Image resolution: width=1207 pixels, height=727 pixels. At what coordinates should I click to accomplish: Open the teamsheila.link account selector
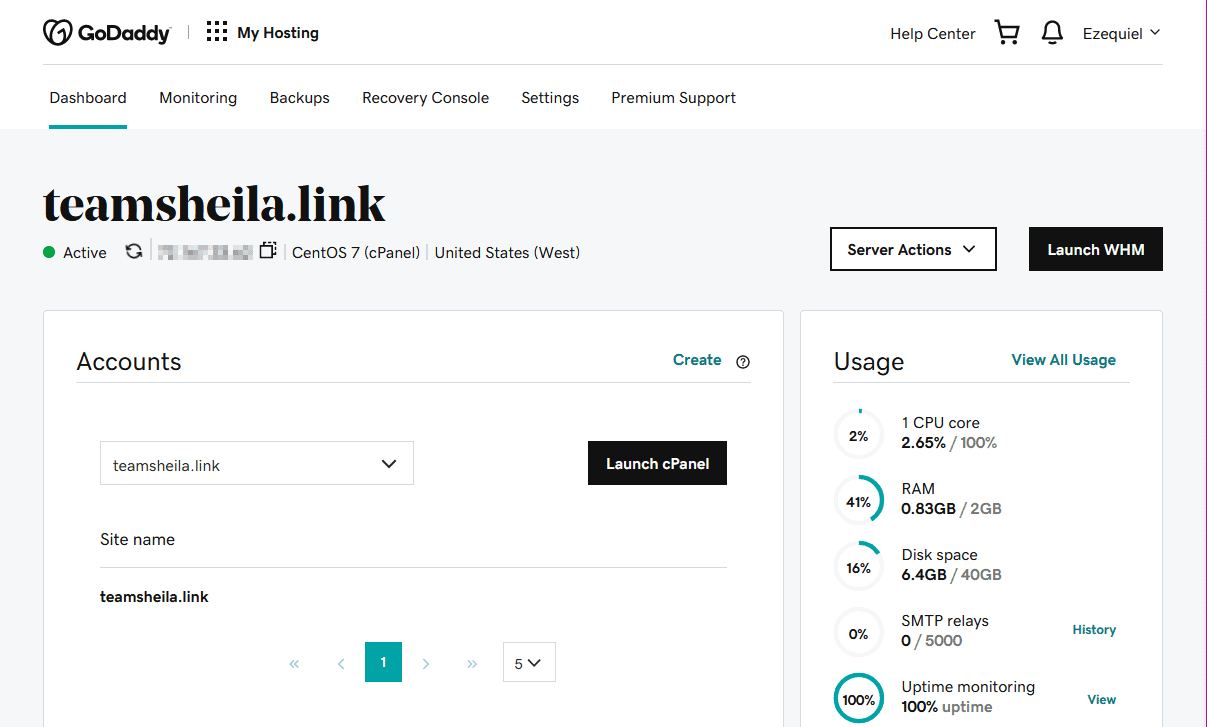click(257, 464)
